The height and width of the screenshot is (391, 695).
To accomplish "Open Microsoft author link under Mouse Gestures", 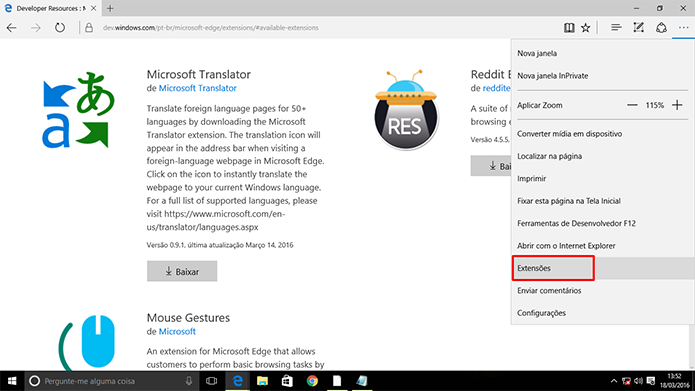I will 177,332.
